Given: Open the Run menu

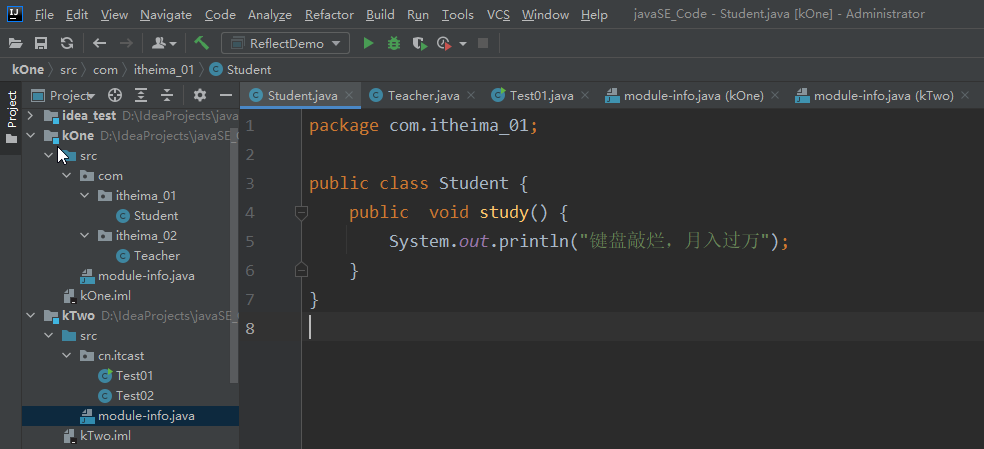Looking at the screenshot, I should [418, 14].
